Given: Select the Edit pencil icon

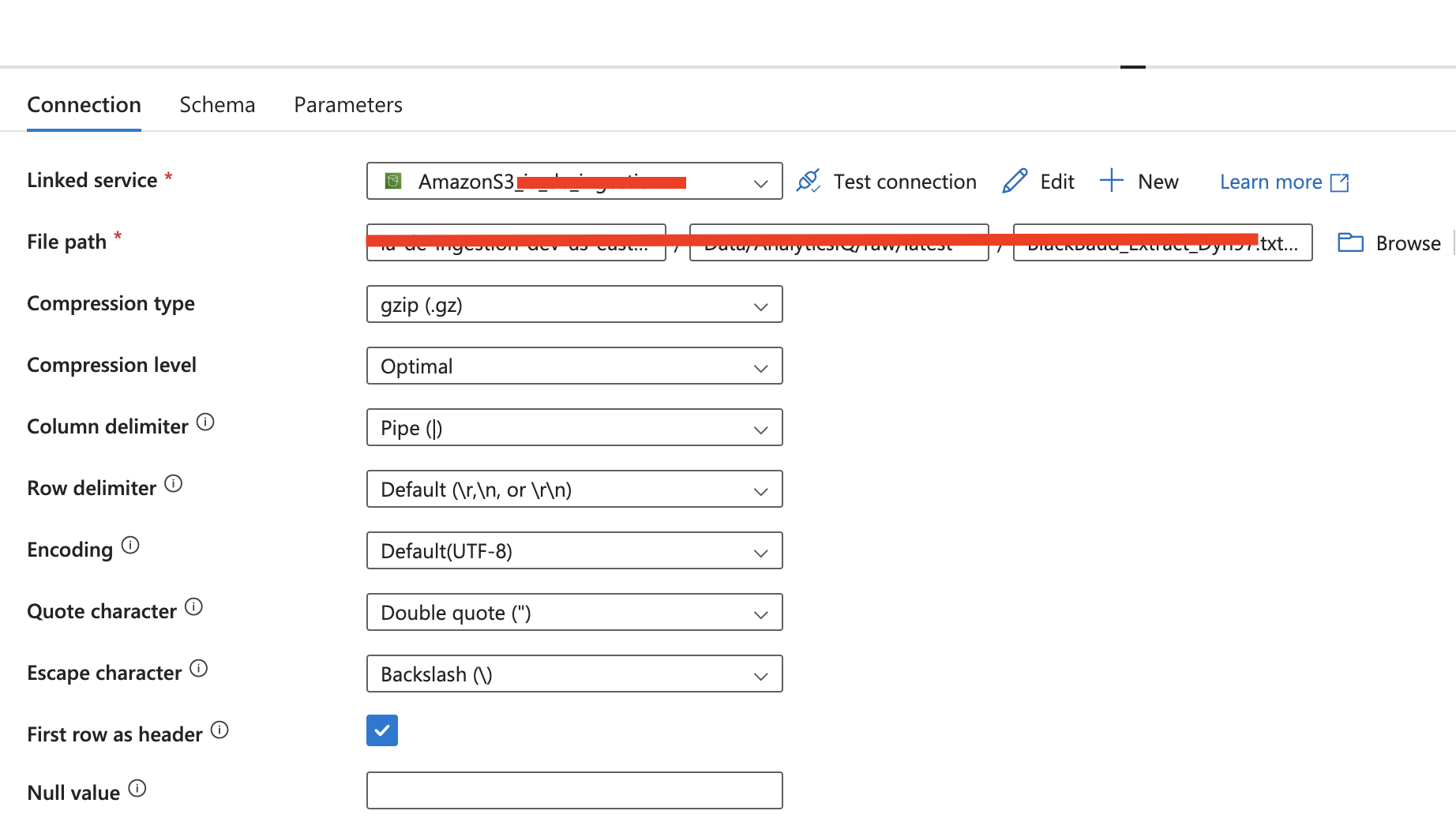Looking at the screenshot, I should click(x=1015, y=180).
